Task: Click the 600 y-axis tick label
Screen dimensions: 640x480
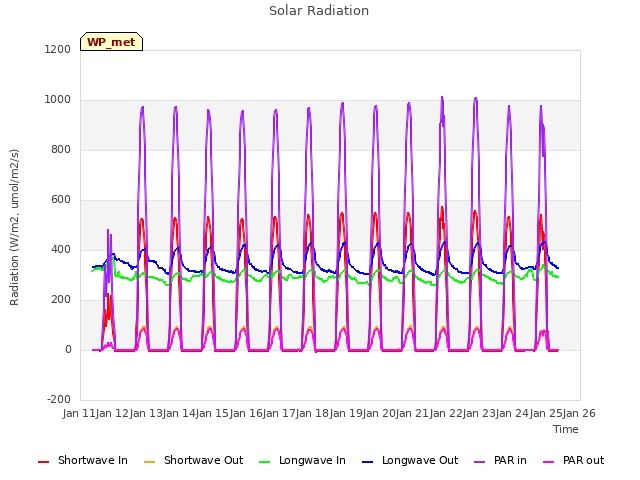Action: coord(61,200)
